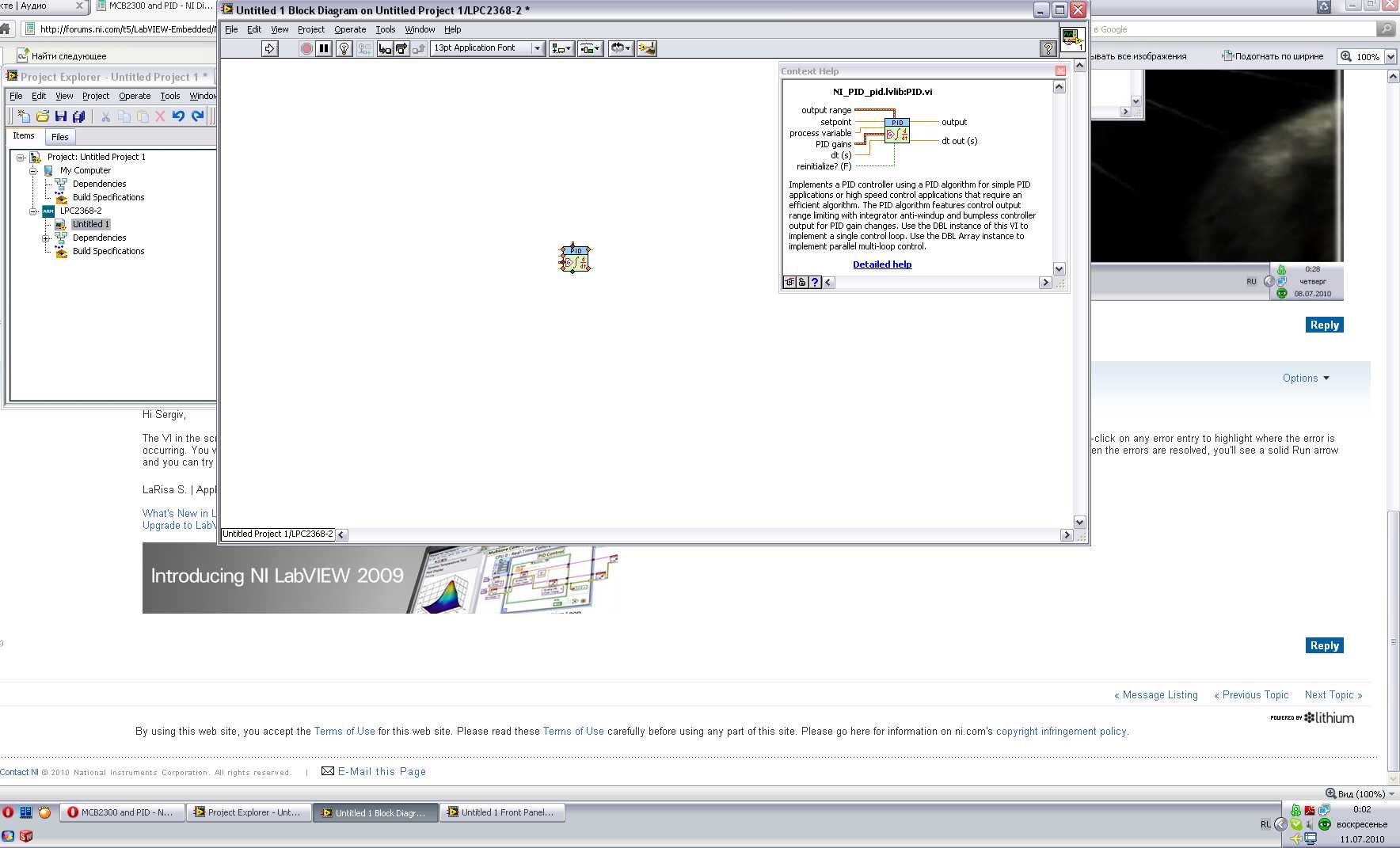This screenshot has width=1400, height=848.
Task: Open the Distribute Objects dropdown
Action: [590, 48]
